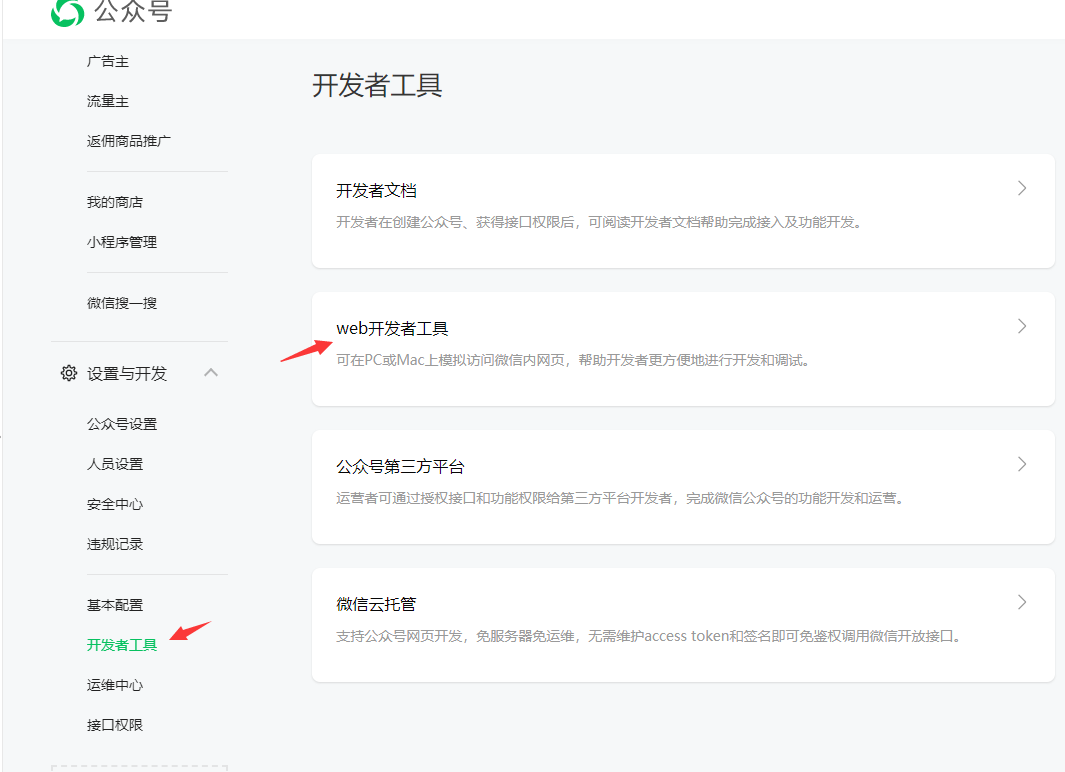Open 运维中心 in sidebar
This screenshot has width=1065, height=772.
click(x=115, y=685)
